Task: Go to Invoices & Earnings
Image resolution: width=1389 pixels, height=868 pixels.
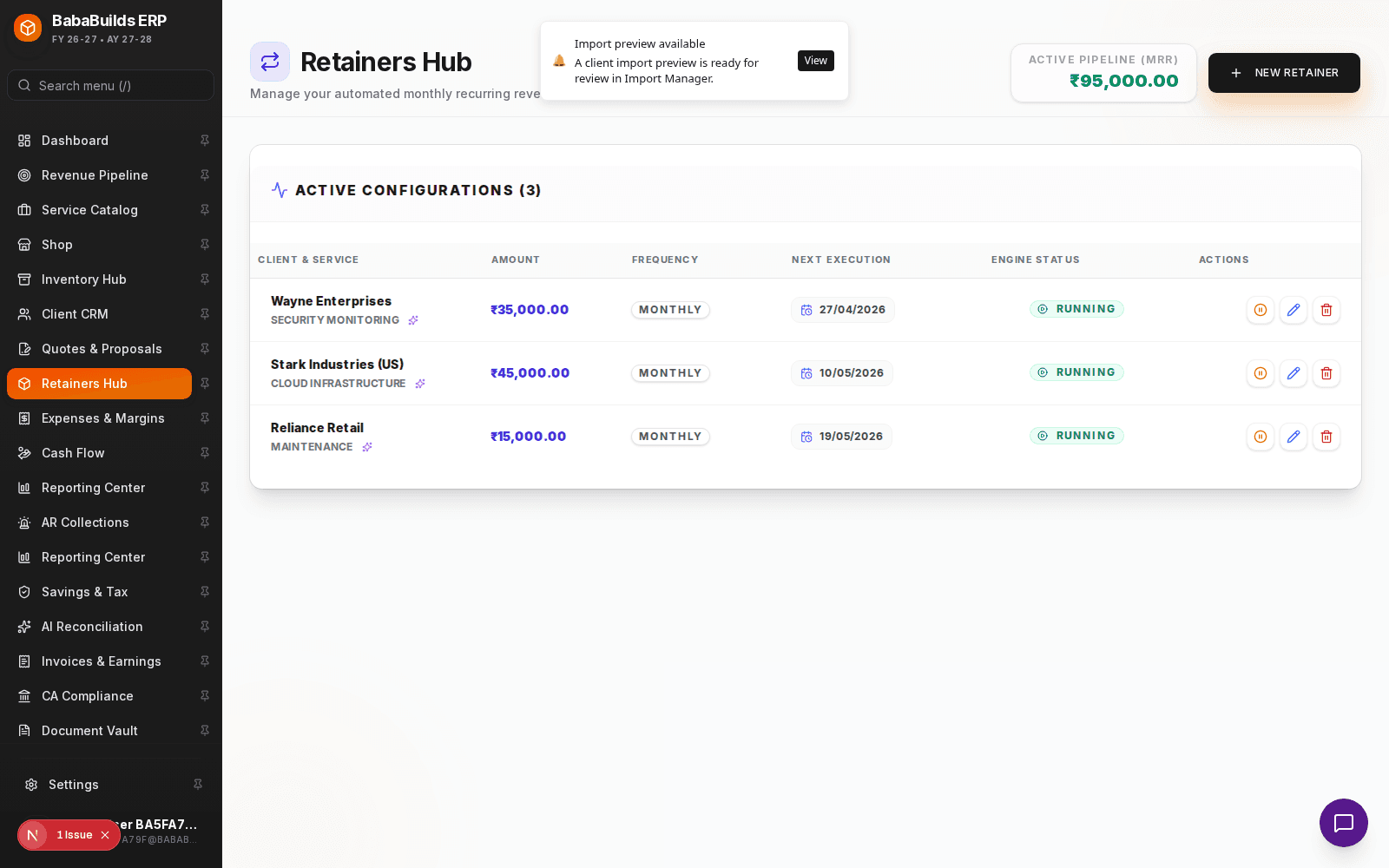Action: click(x=99, y=661)
